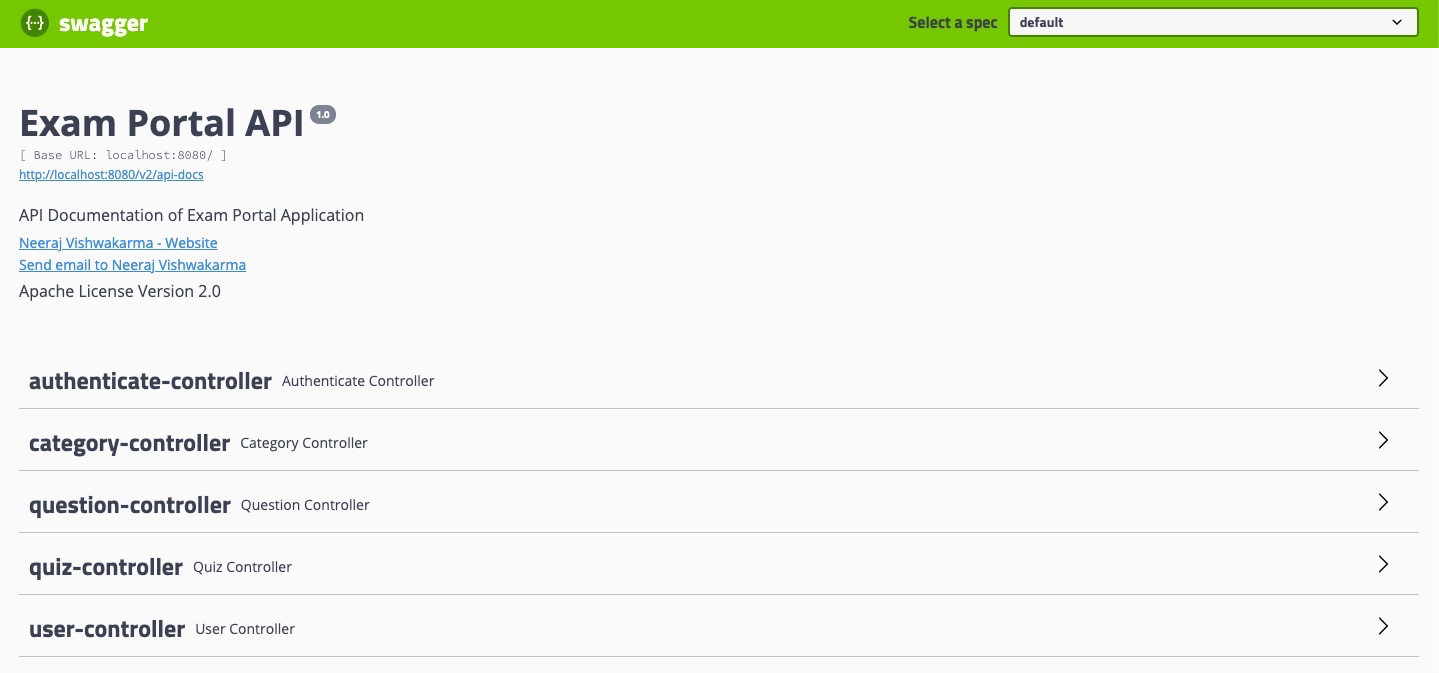Click the swagger wordmark text
The width and height of the screenshot is (1439, 673).
[103, 24]
